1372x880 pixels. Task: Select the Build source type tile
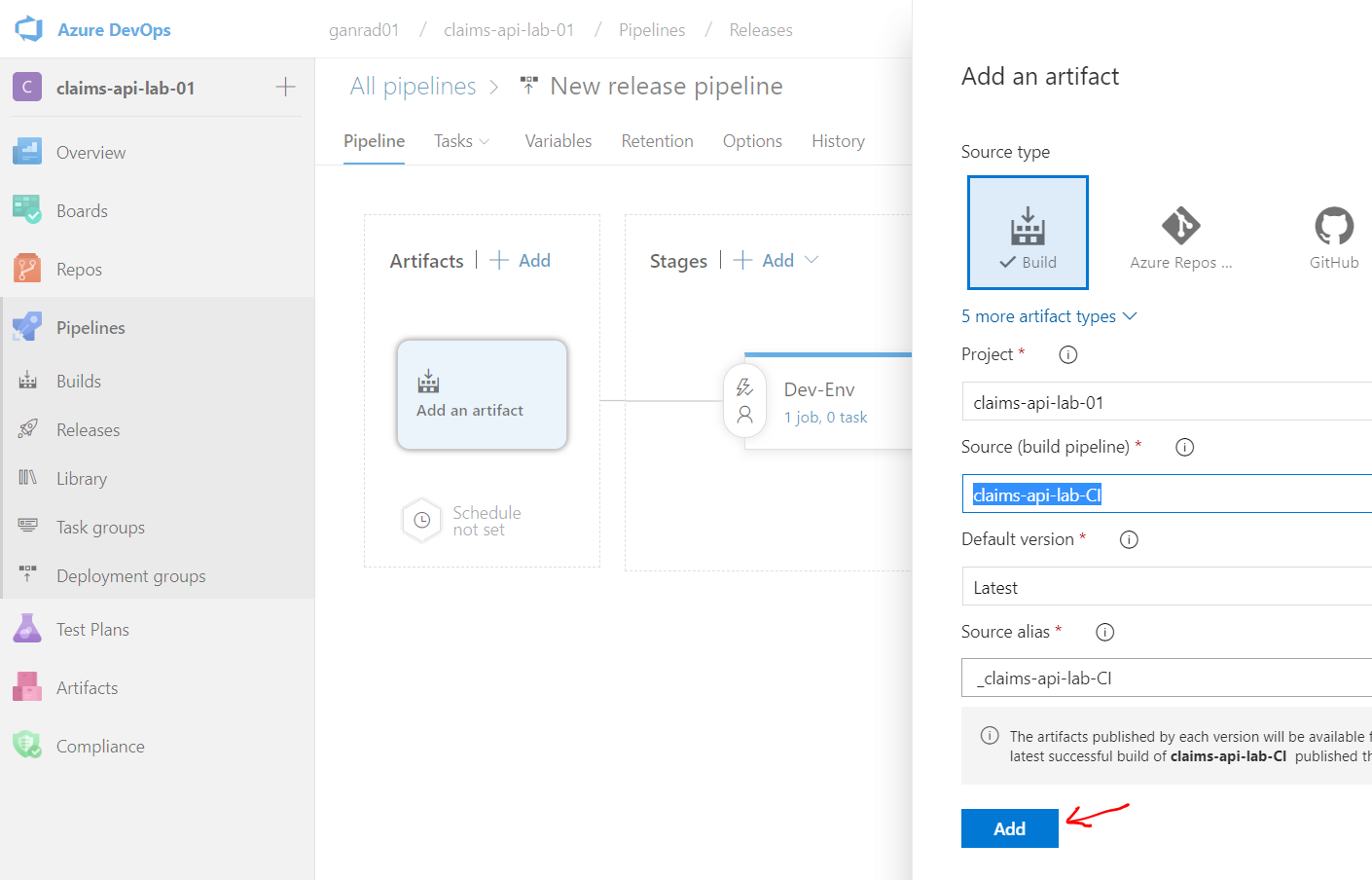[x=1028, y=233]
